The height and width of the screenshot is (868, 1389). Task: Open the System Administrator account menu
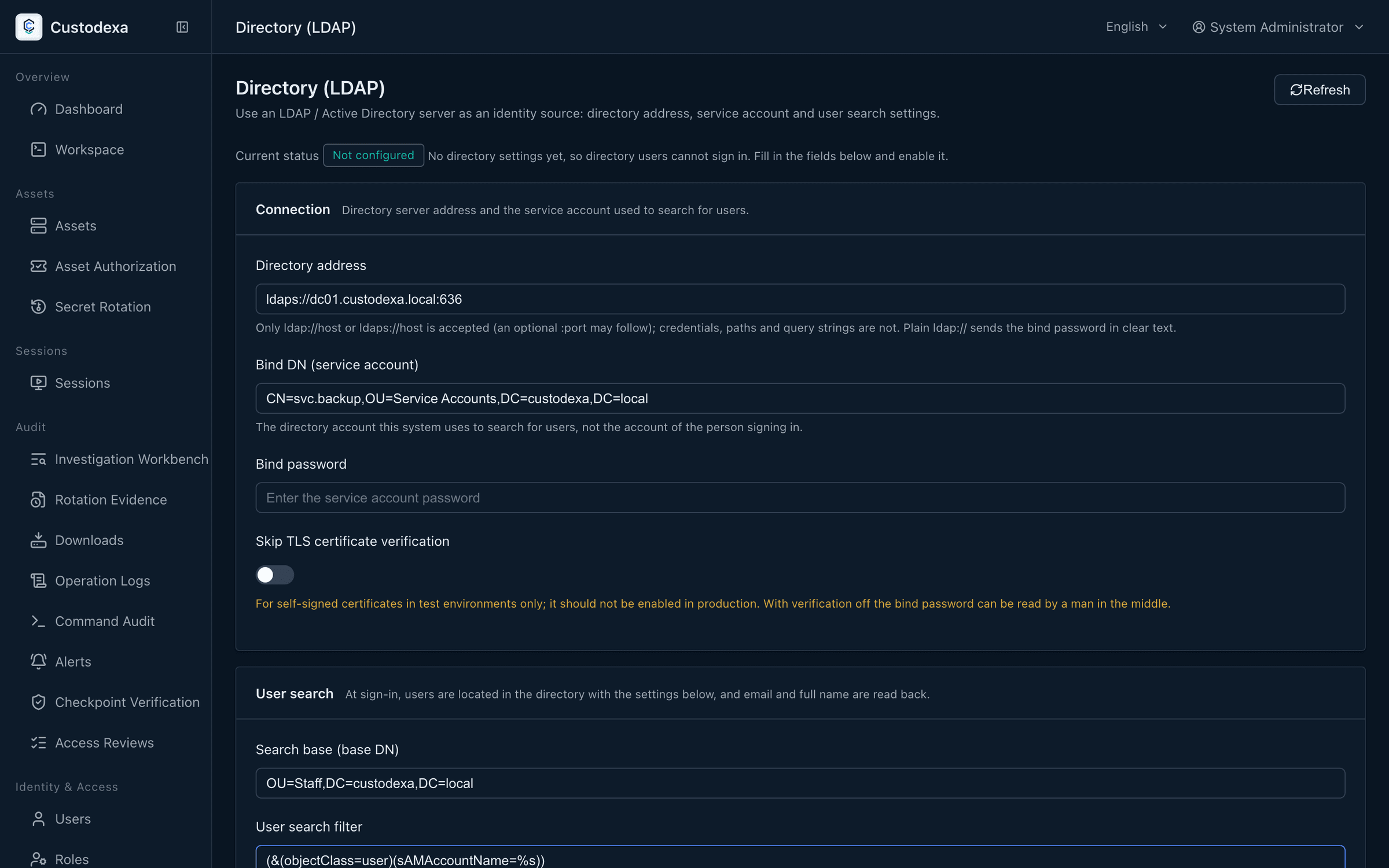coord(1278,27)
